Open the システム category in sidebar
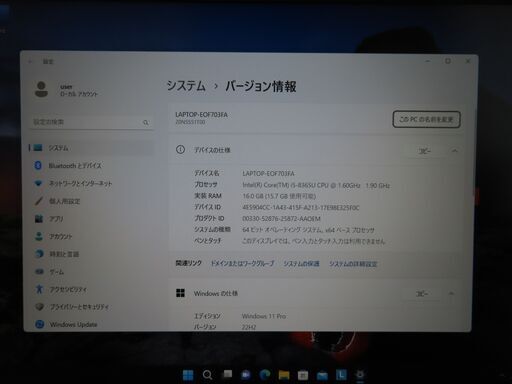Screen dimensions: 512x384 coord(91,148)
